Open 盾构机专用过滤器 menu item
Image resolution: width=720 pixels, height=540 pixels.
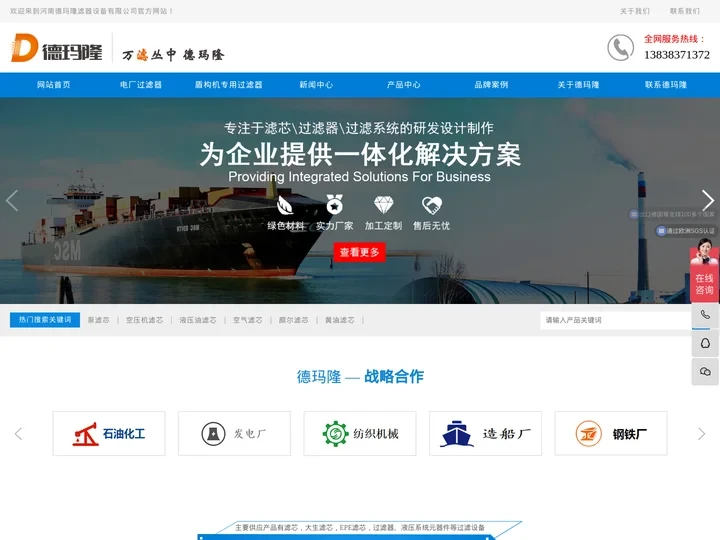(229, 85)
